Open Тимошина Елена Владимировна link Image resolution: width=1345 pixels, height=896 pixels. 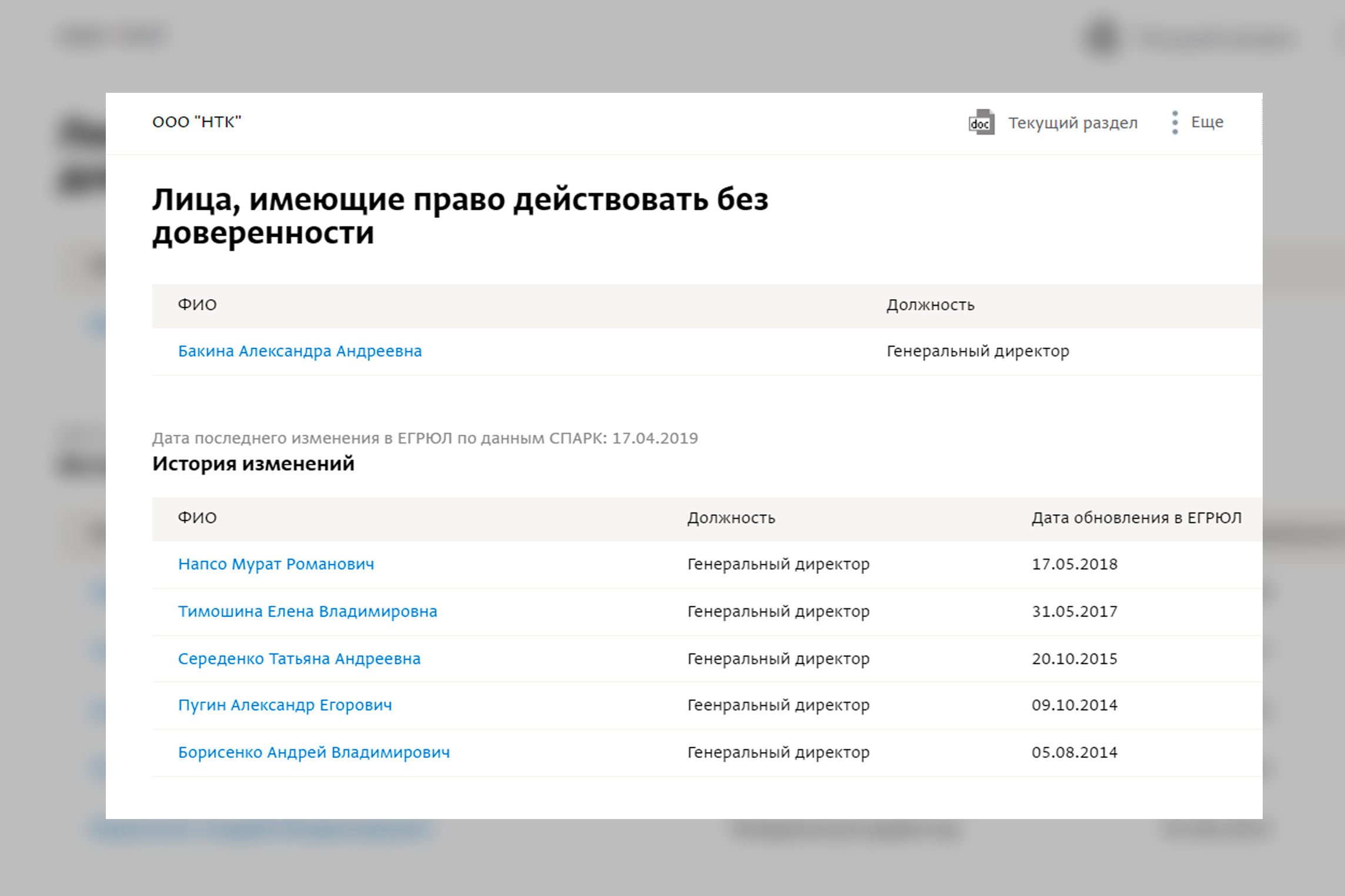pyautogui.click(x=307, y=612)
